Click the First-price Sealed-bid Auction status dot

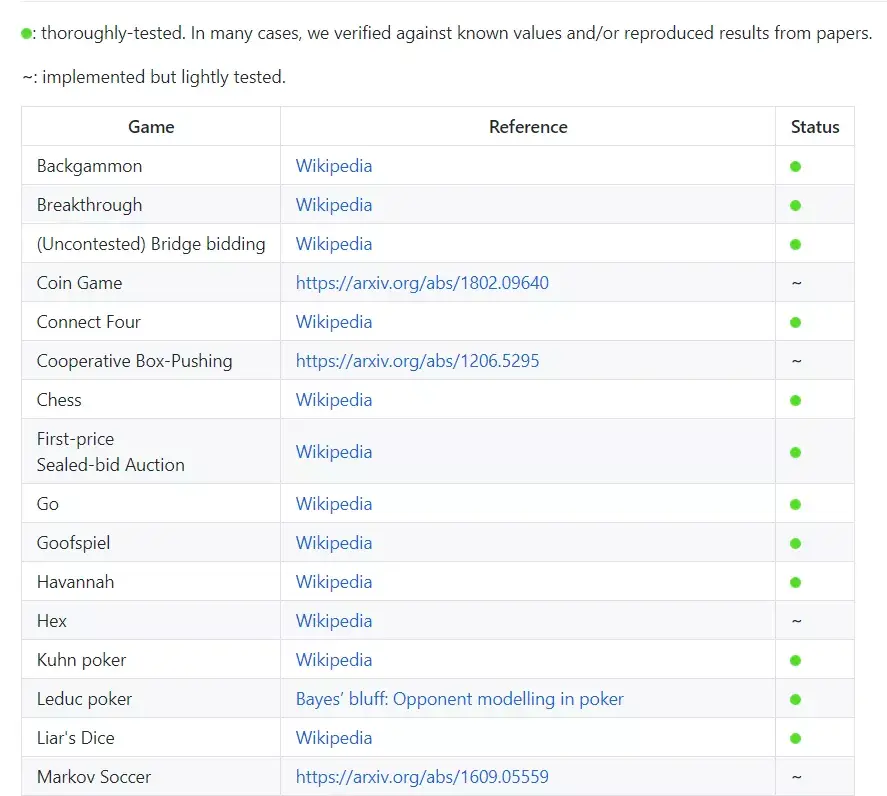point(796,453)
